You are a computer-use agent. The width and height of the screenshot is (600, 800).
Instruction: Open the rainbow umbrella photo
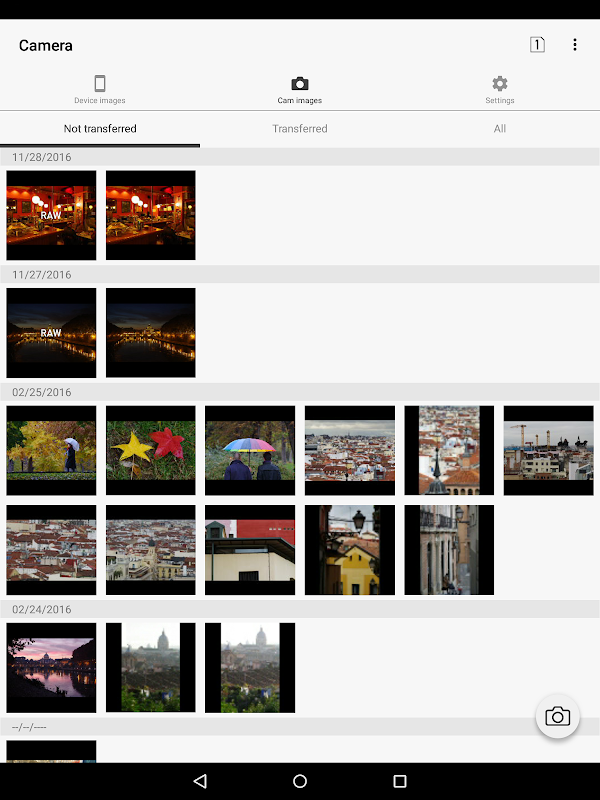pos(250,451)
